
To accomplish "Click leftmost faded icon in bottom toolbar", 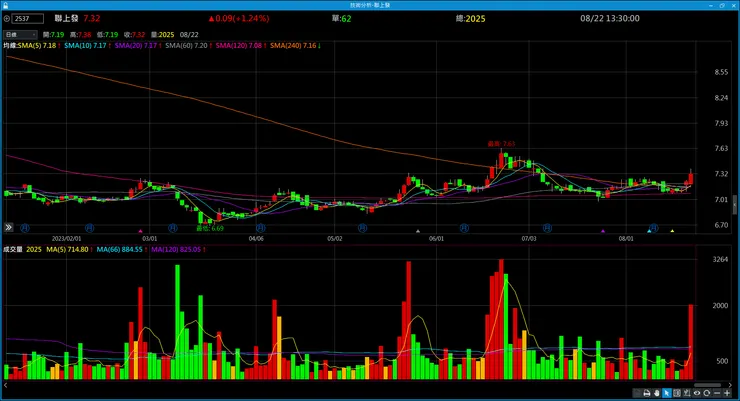I will click(x=637, y=393).
